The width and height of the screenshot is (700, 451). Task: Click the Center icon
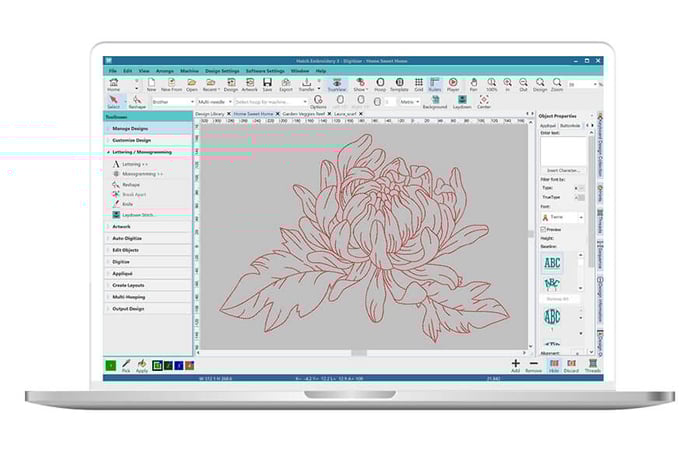484,101
